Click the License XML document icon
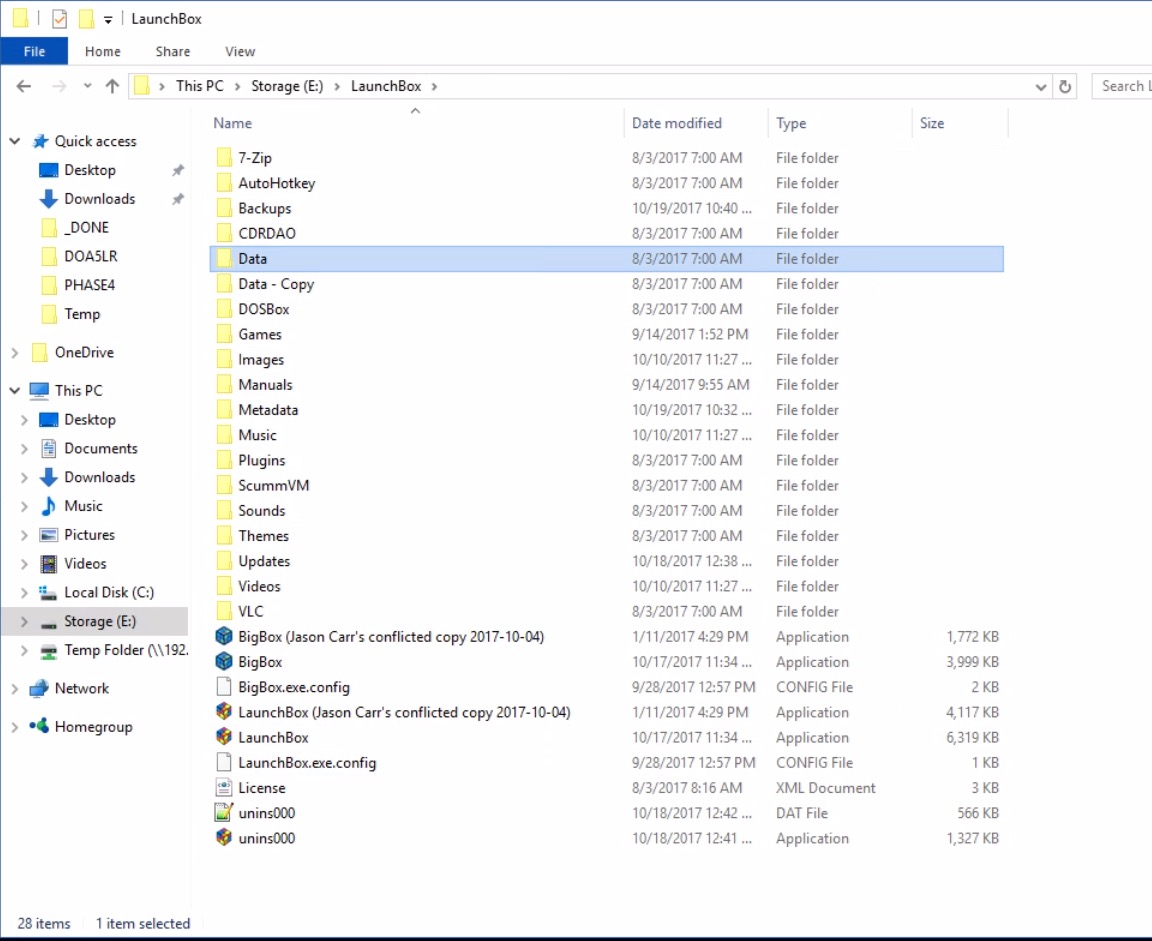The width and height of the screenshot is (1152, 941). point(224,787)
